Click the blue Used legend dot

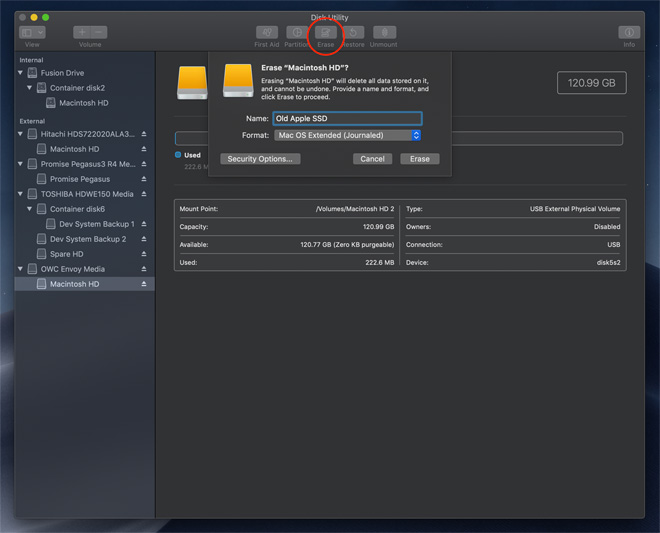[x=178, y=155]
